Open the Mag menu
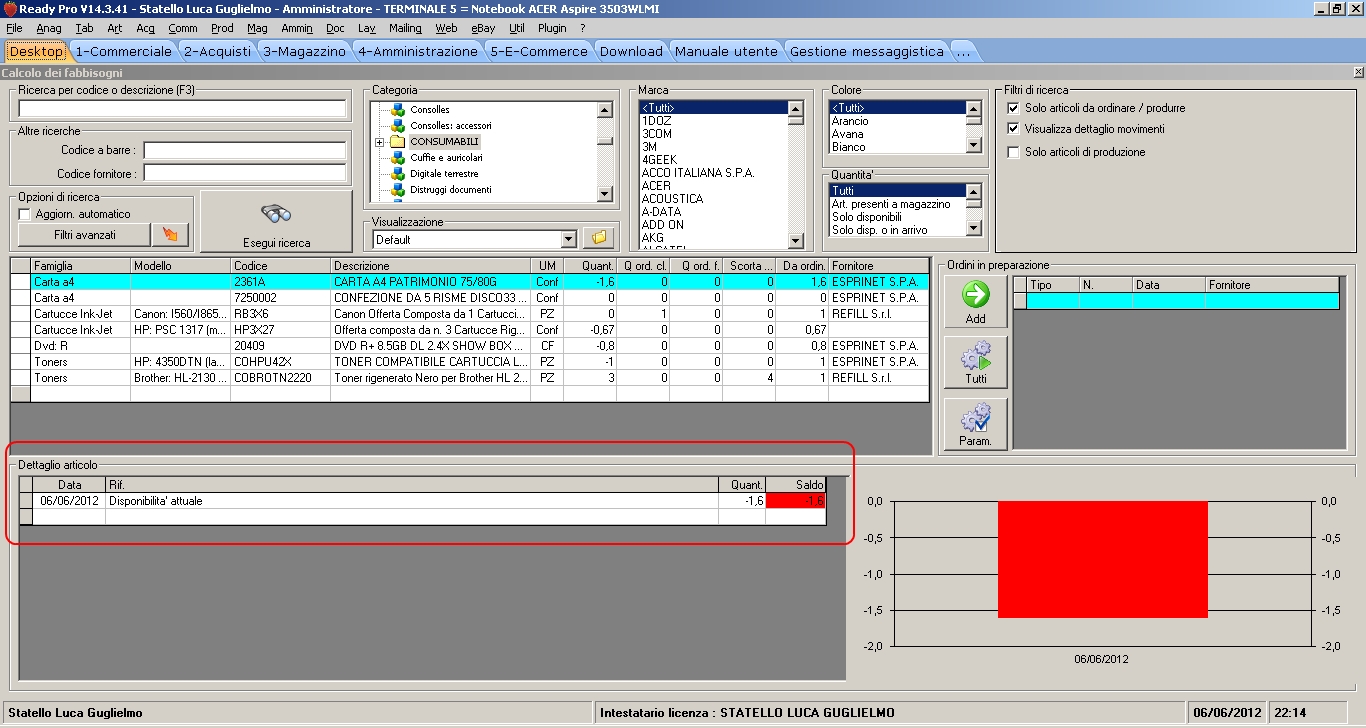 pyautogui.click(x=257, y=28)
